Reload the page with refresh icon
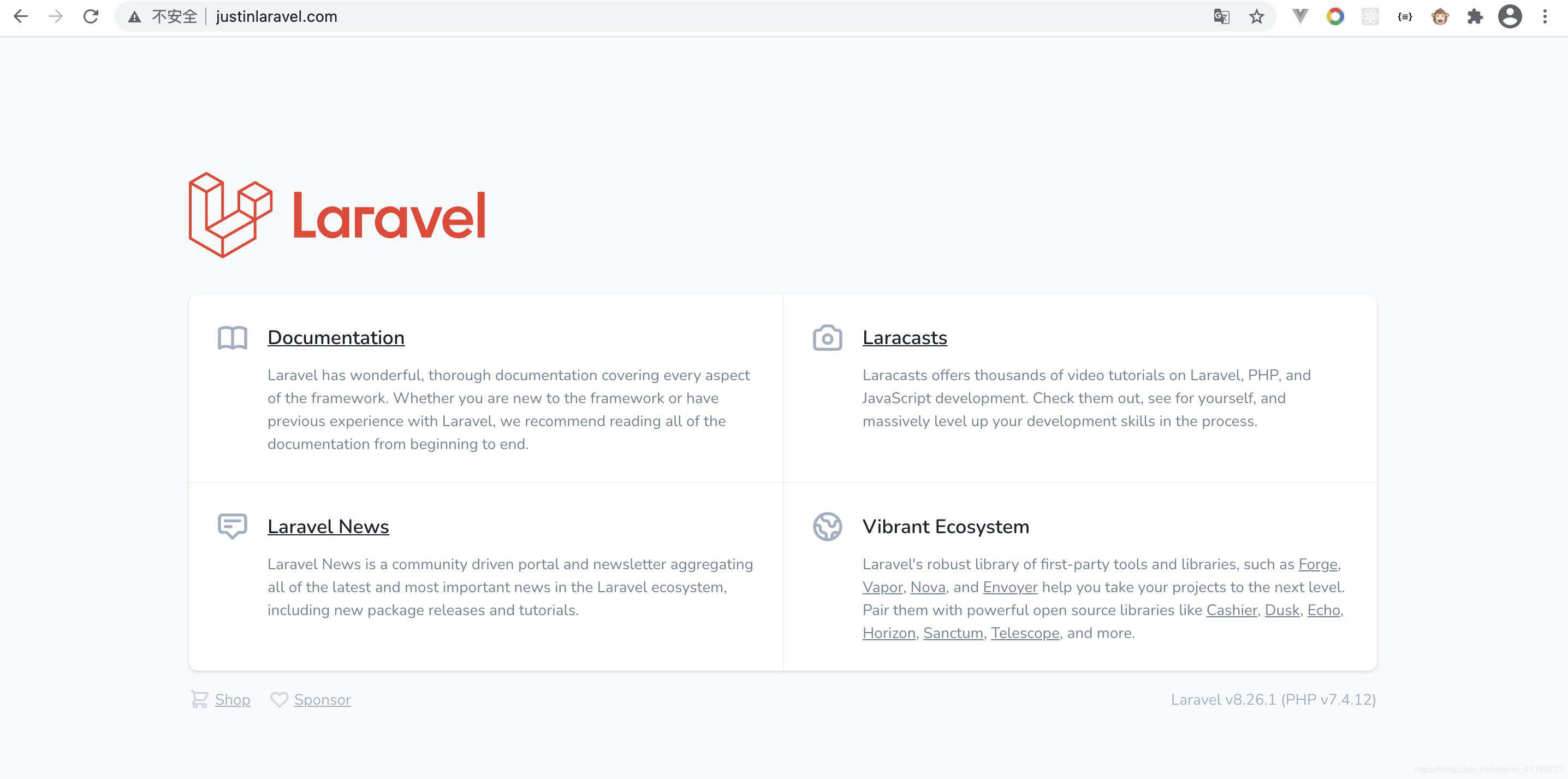The image size is (1568, 779). point(91,16)
